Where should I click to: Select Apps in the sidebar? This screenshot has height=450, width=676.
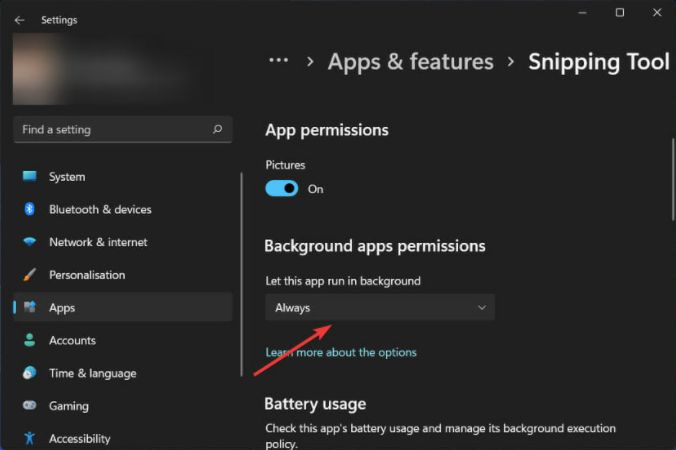point(123,308)
